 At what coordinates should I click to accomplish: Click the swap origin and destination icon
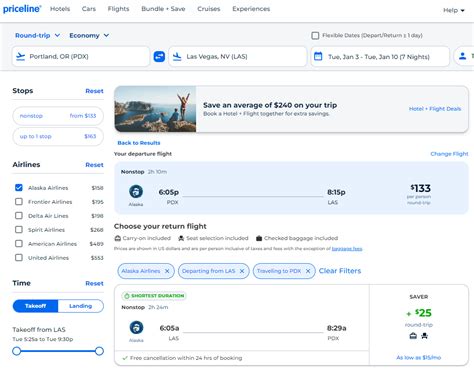(x=159, y=56)
